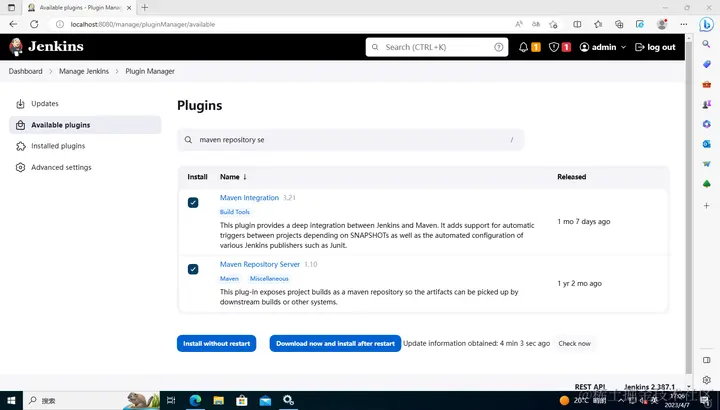Uncheck the Maven Integration install checkbox
Image resolution: width=720 pixels, height=410 pixels.
tap(193, 202)
